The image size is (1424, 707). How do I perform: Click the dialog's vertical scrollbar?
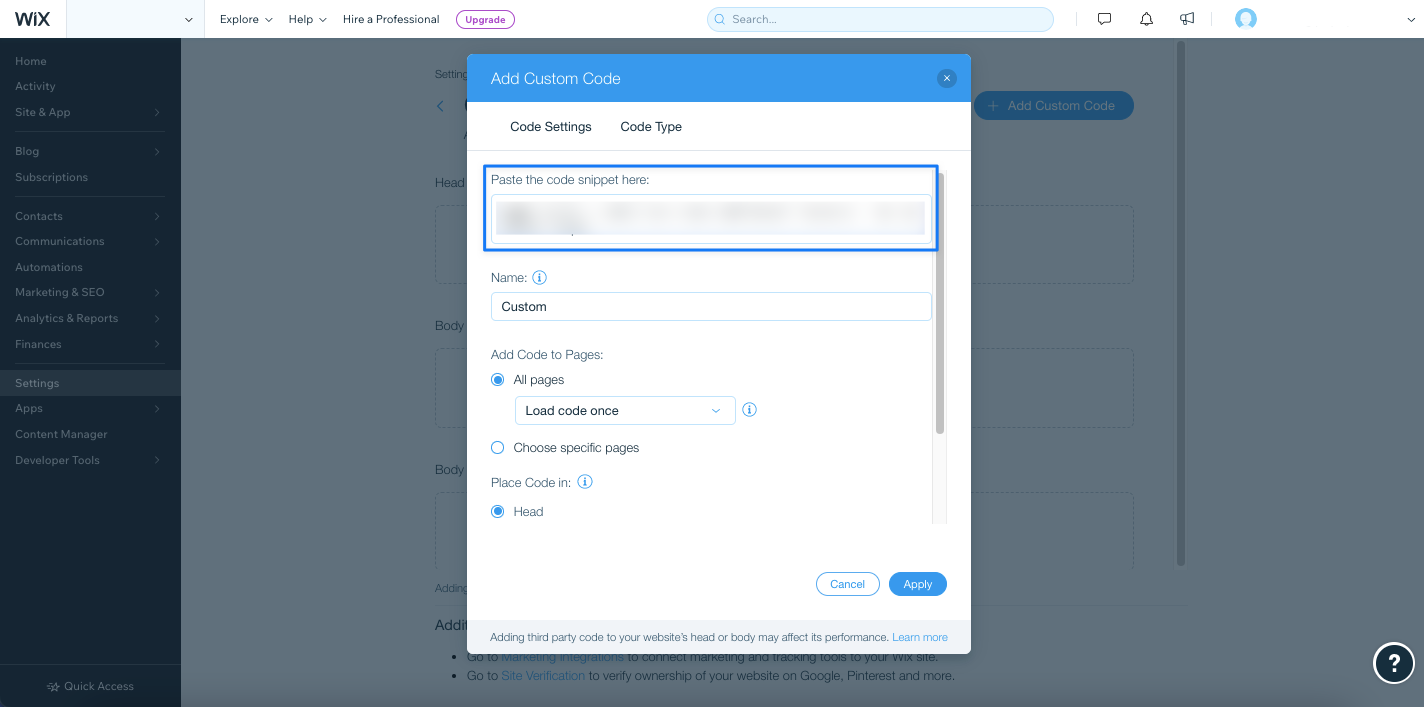pos(940,304)
